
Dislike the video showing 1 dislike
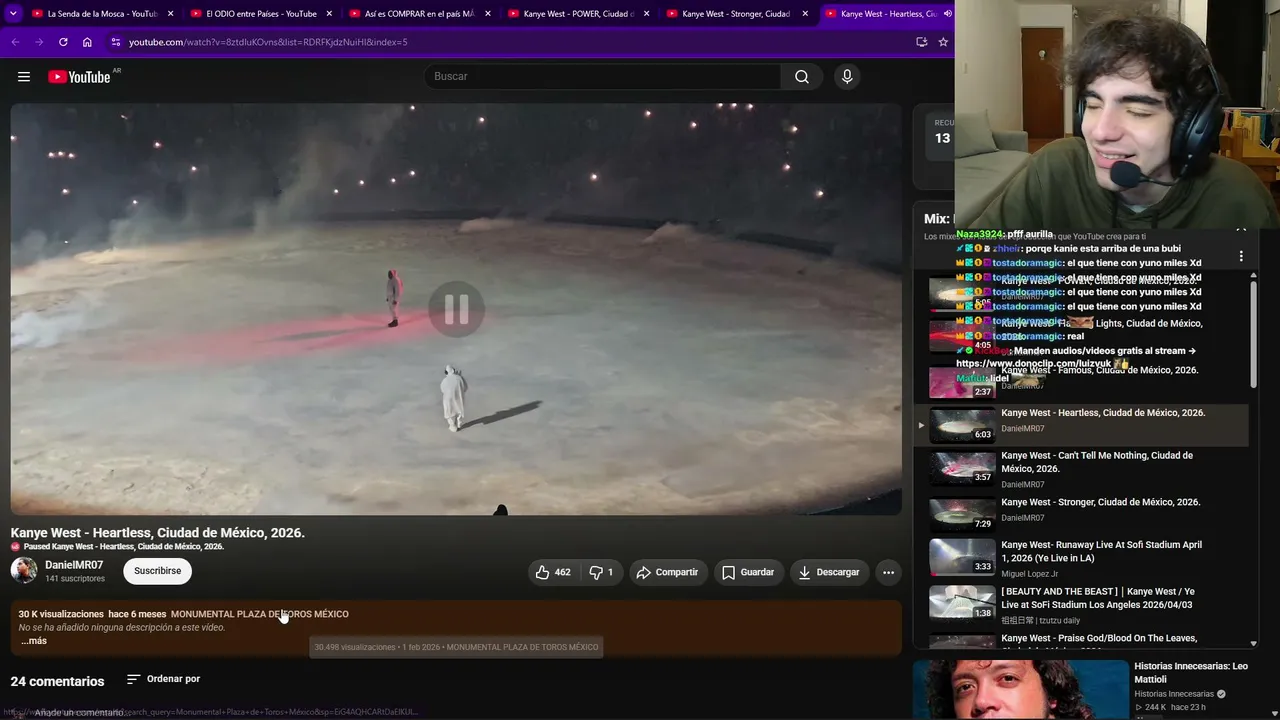click(602, 572)
